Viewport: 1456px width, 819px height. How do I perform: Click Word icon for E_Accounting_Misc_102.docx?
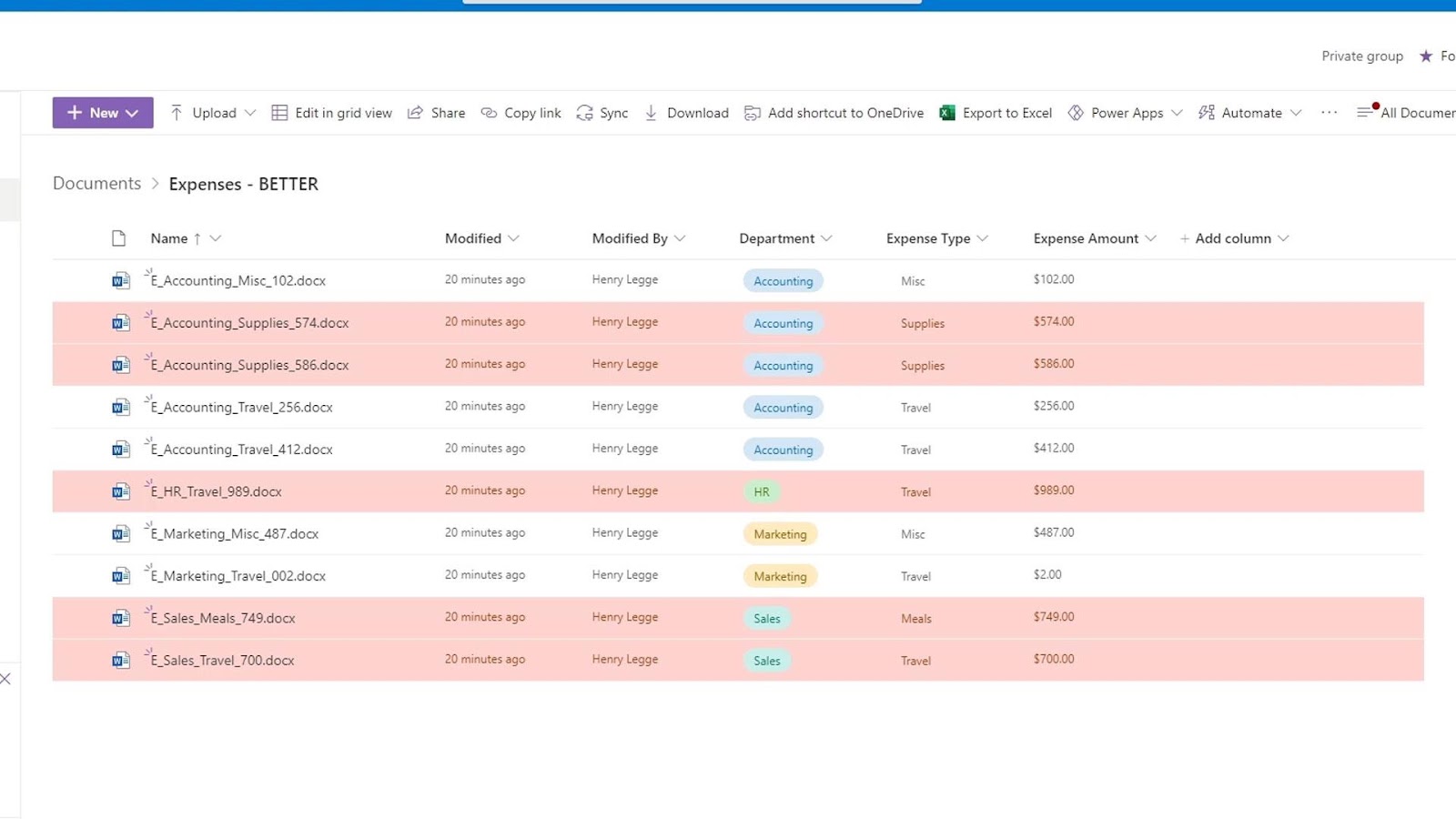pos(120,281)
